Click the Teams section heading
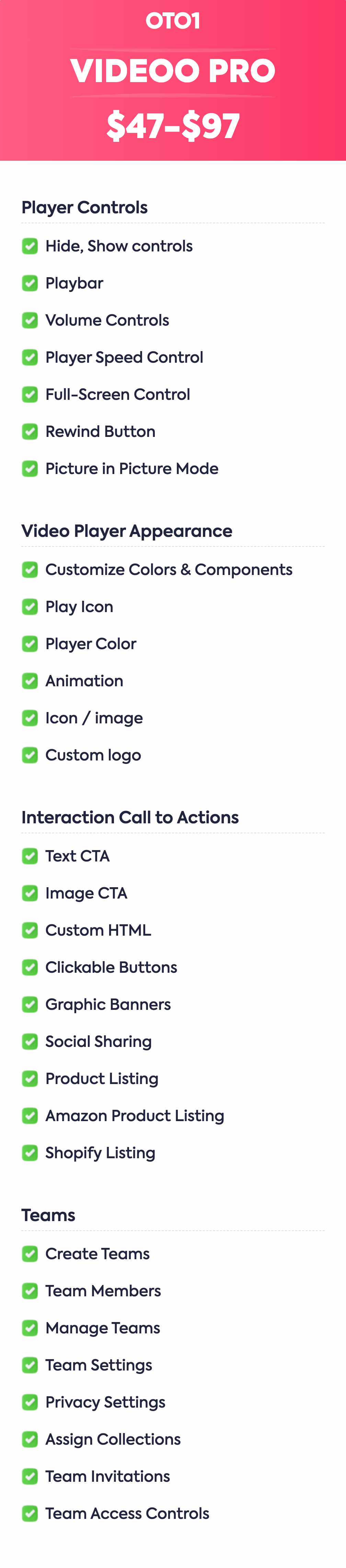Image resolution: width=346 pixels, height=1568 pixels. pyautogui.click(x=49, y=1215)
